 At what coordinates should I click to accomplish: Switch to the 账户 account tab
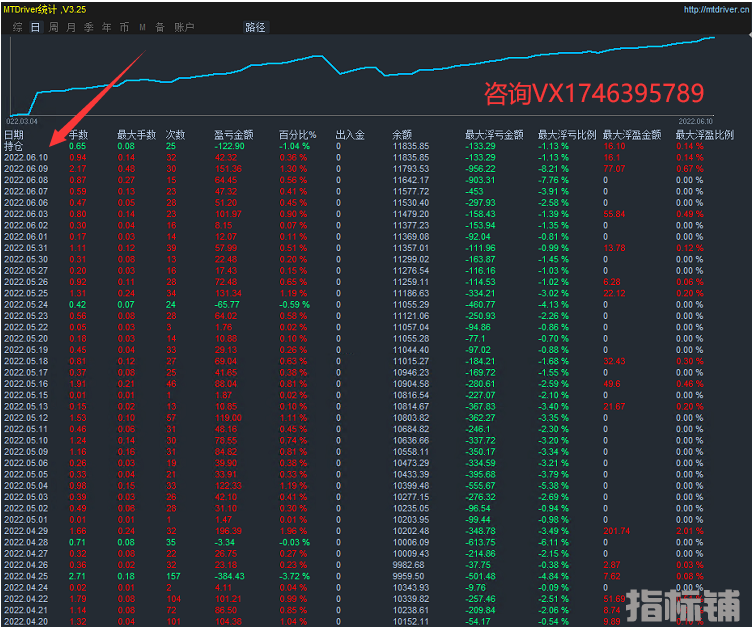[x=184, y=28]
